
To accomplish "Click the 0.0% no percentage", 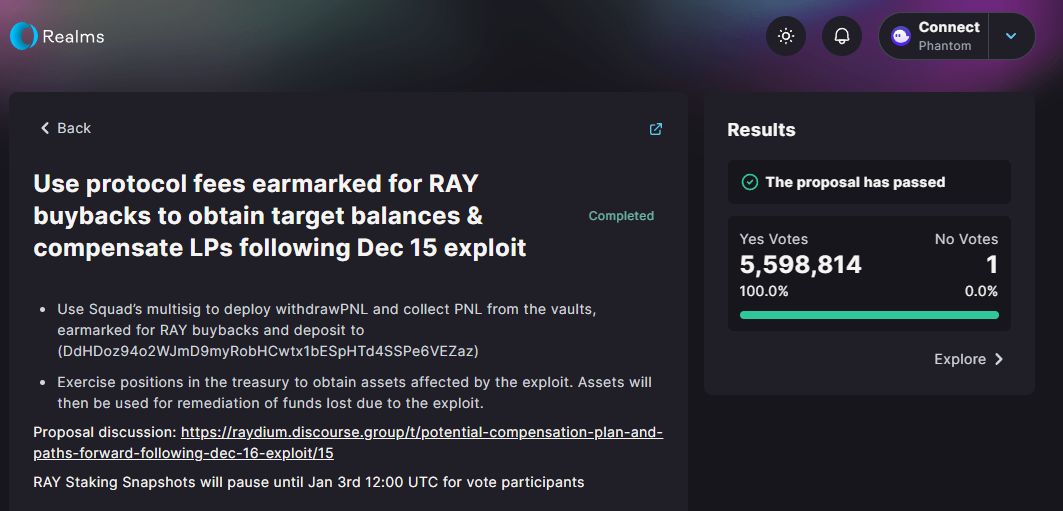I will pos(981,291).
